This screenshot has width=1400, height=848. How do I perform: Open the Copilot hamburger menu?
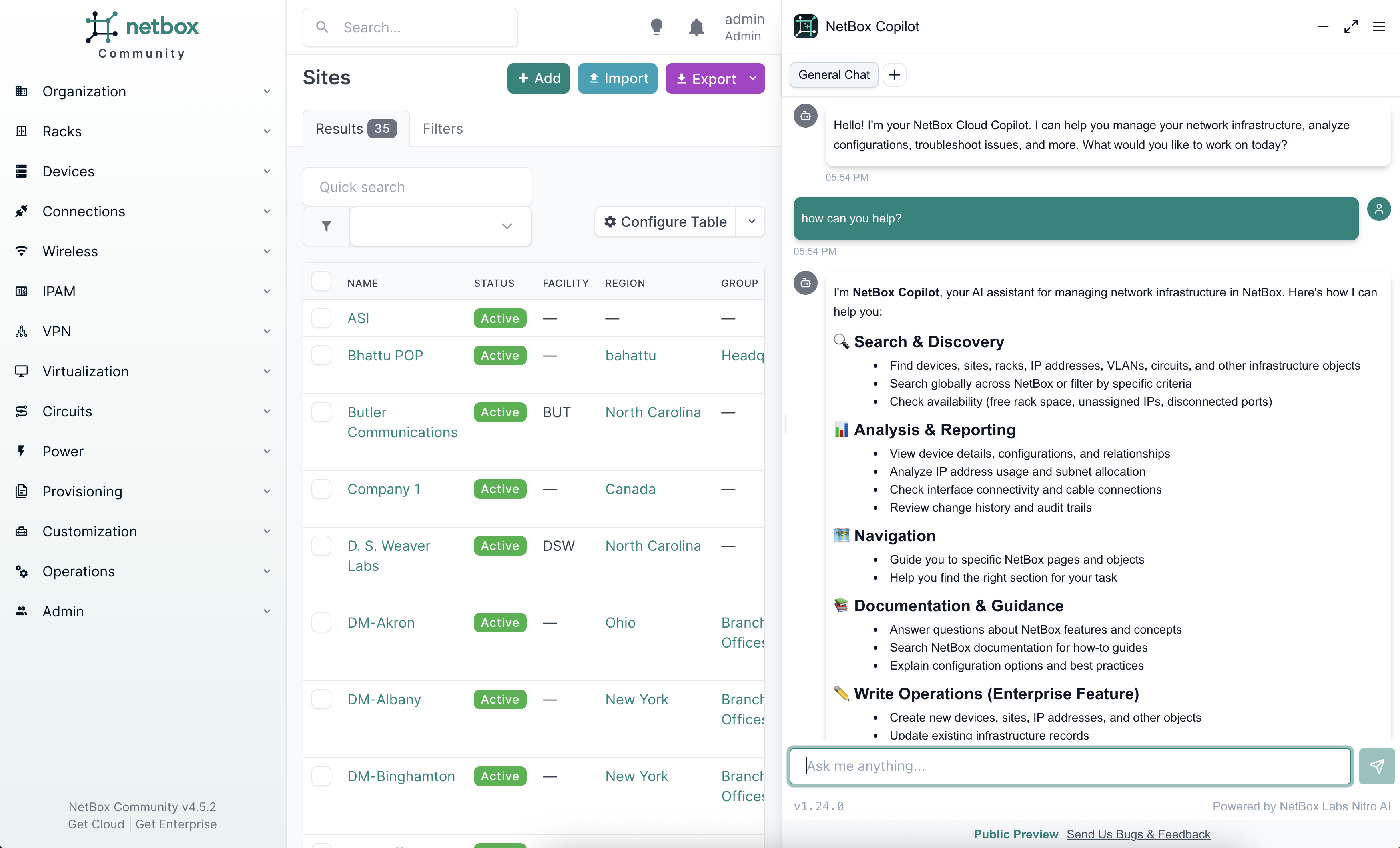1379,27
